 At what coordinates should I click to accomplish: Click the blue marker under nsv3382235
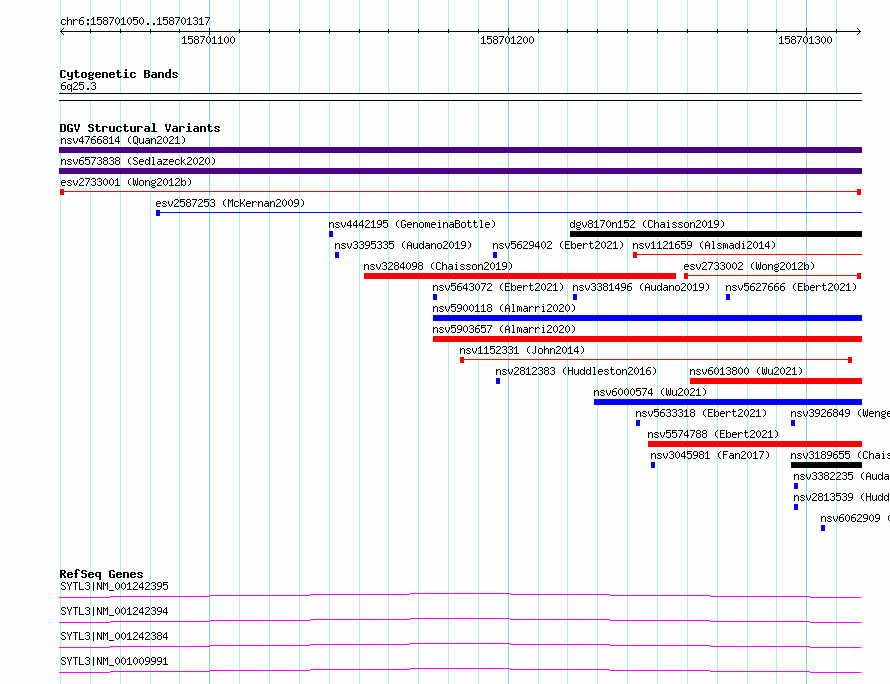coord(796,486)
